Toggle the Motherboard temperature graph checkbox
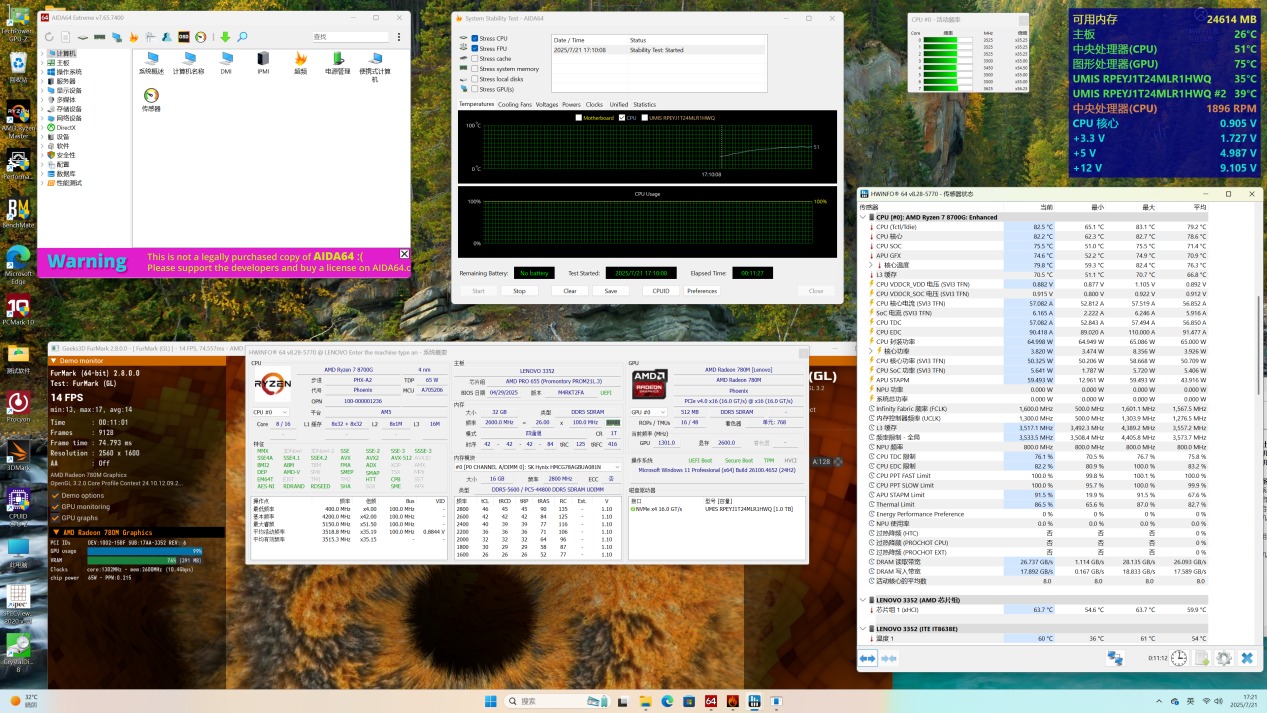 pyautogui.click(x=579, y=118)
